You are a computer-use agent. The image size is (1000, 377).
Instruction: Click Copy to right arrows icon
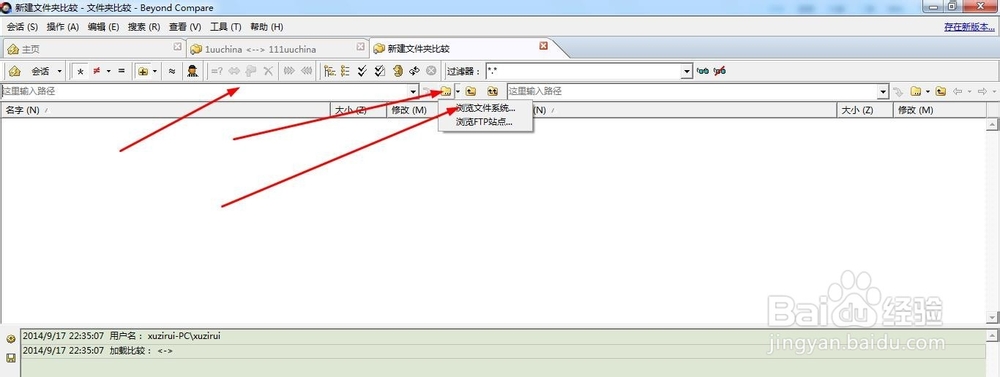point(290,71)
